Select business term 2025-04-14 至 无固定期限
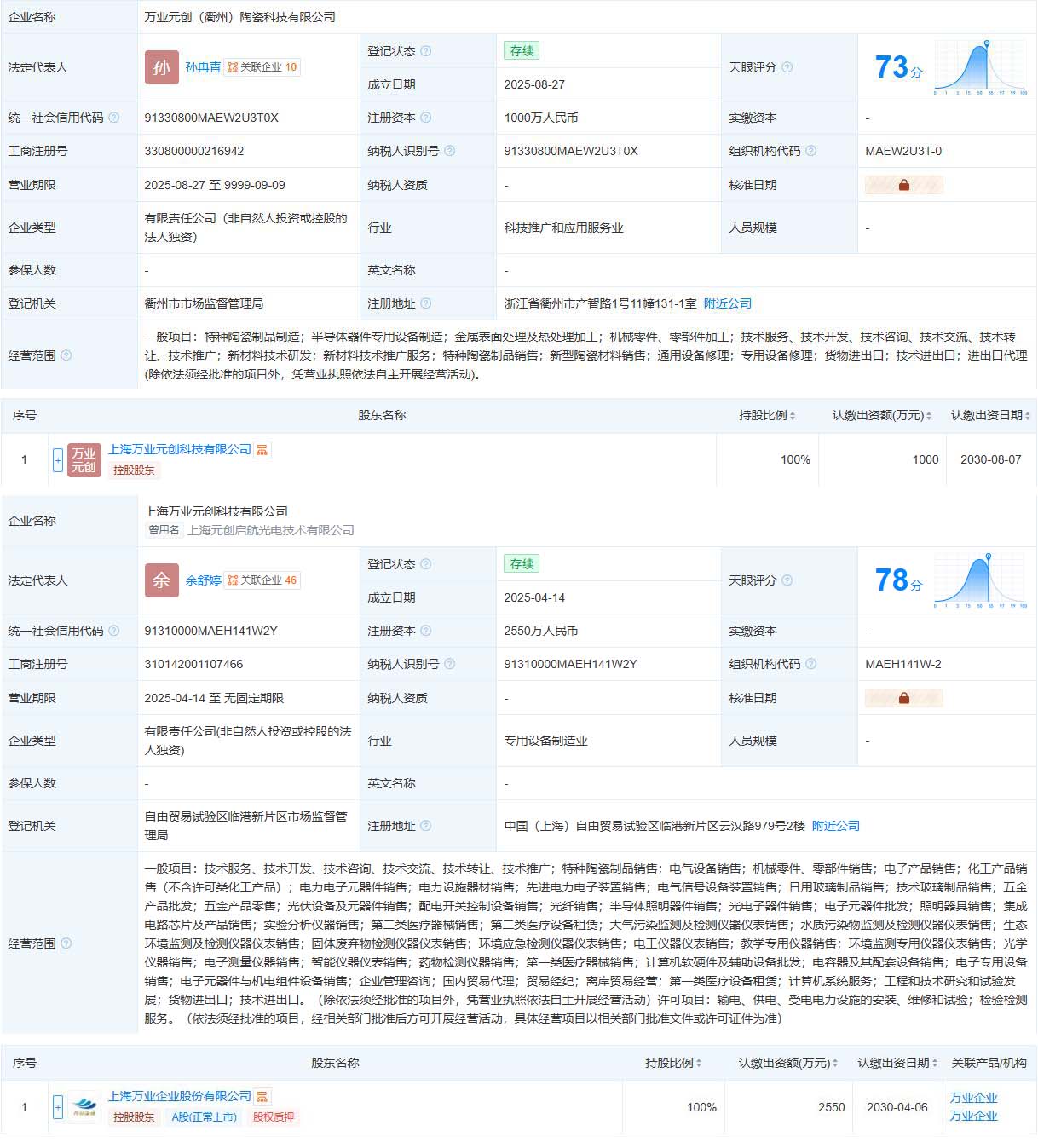 point(214,698)
